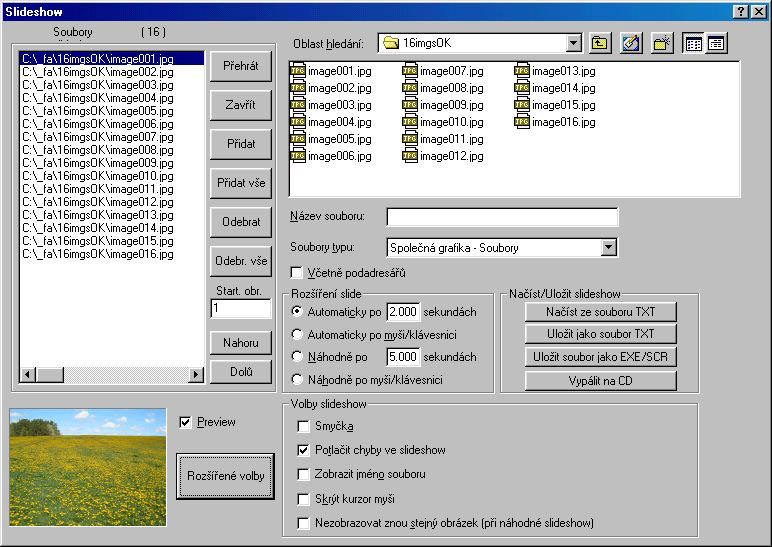772x547 pixels.
Task: Click the help question mark icon
Action: point(739,11)
